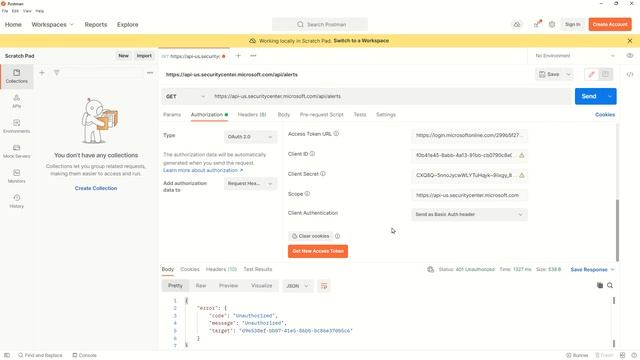Open the Send button dropdown arrow
The height and width of the screenshot is (360, 640).
tap(610, 96)
